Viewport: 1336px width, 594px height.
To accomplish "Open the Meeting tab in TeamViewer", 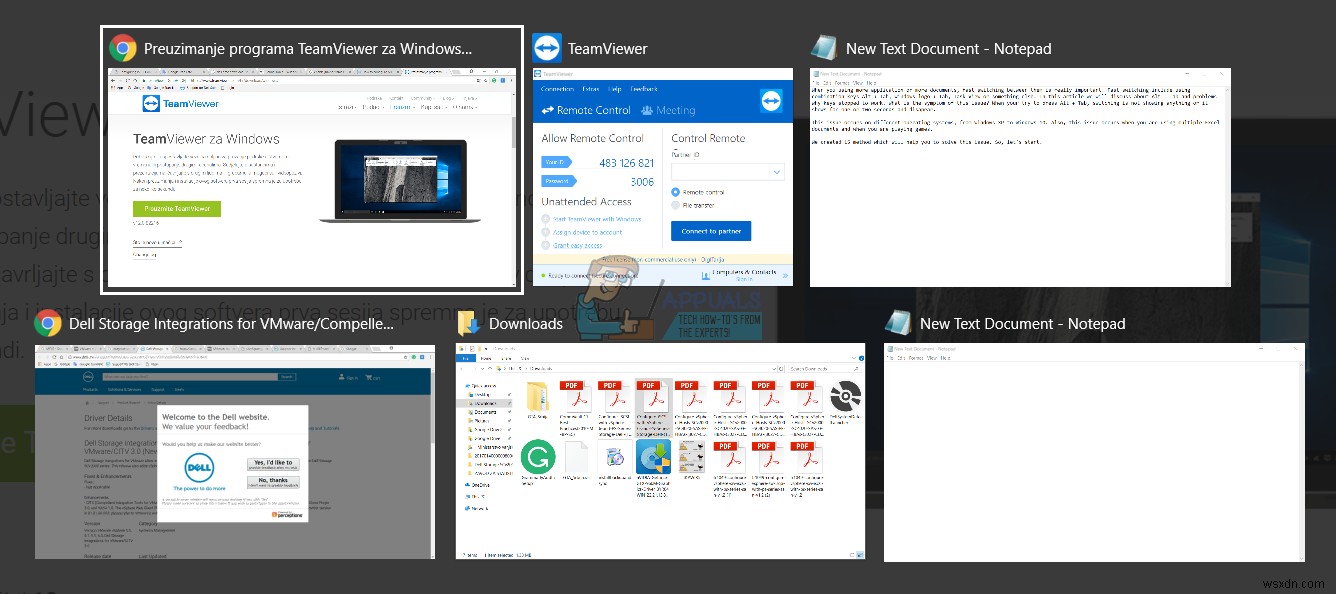I will (x=669, y=110).
